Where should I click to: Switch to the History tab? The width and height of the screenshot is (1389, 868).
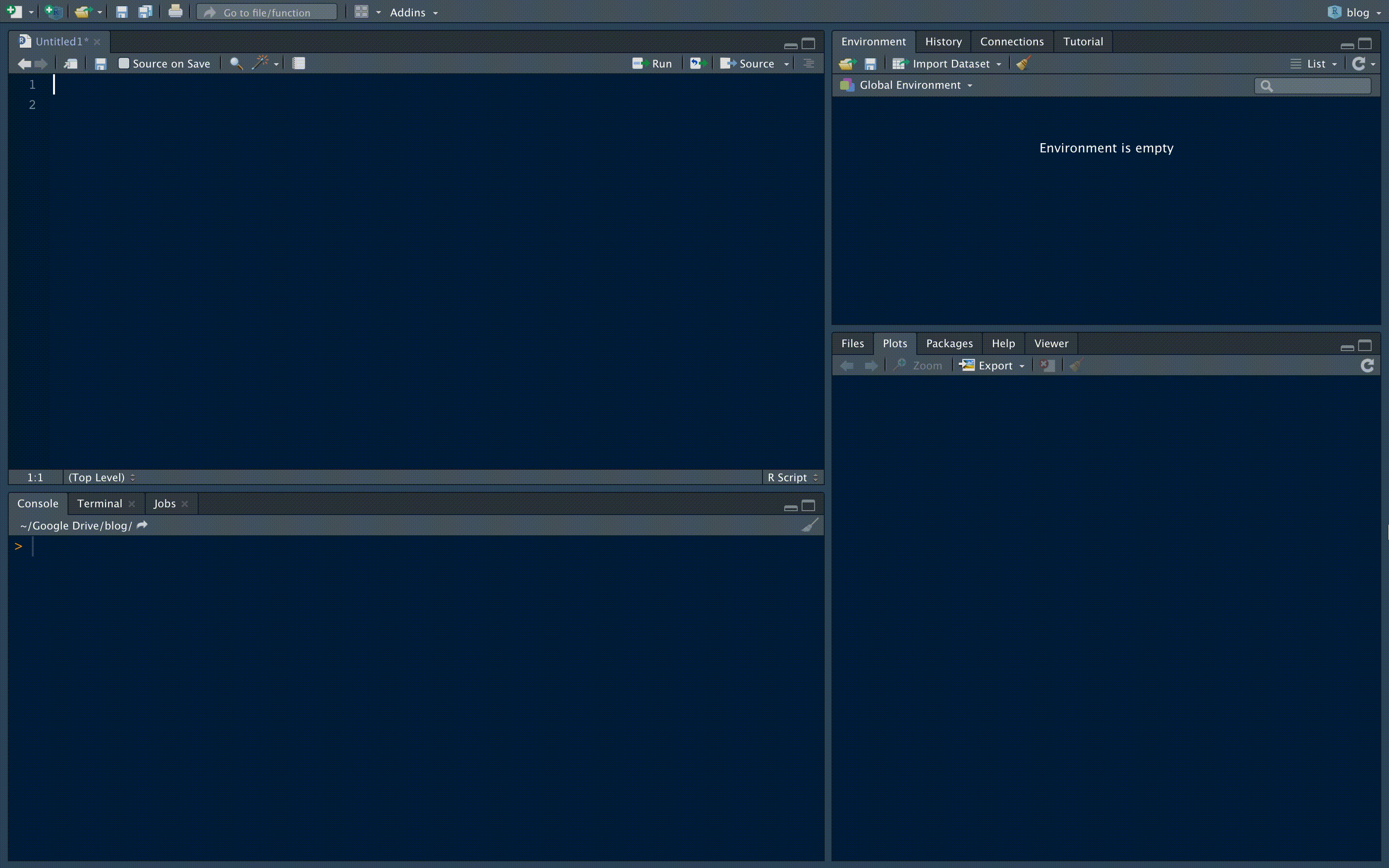(x=943, y=41)
